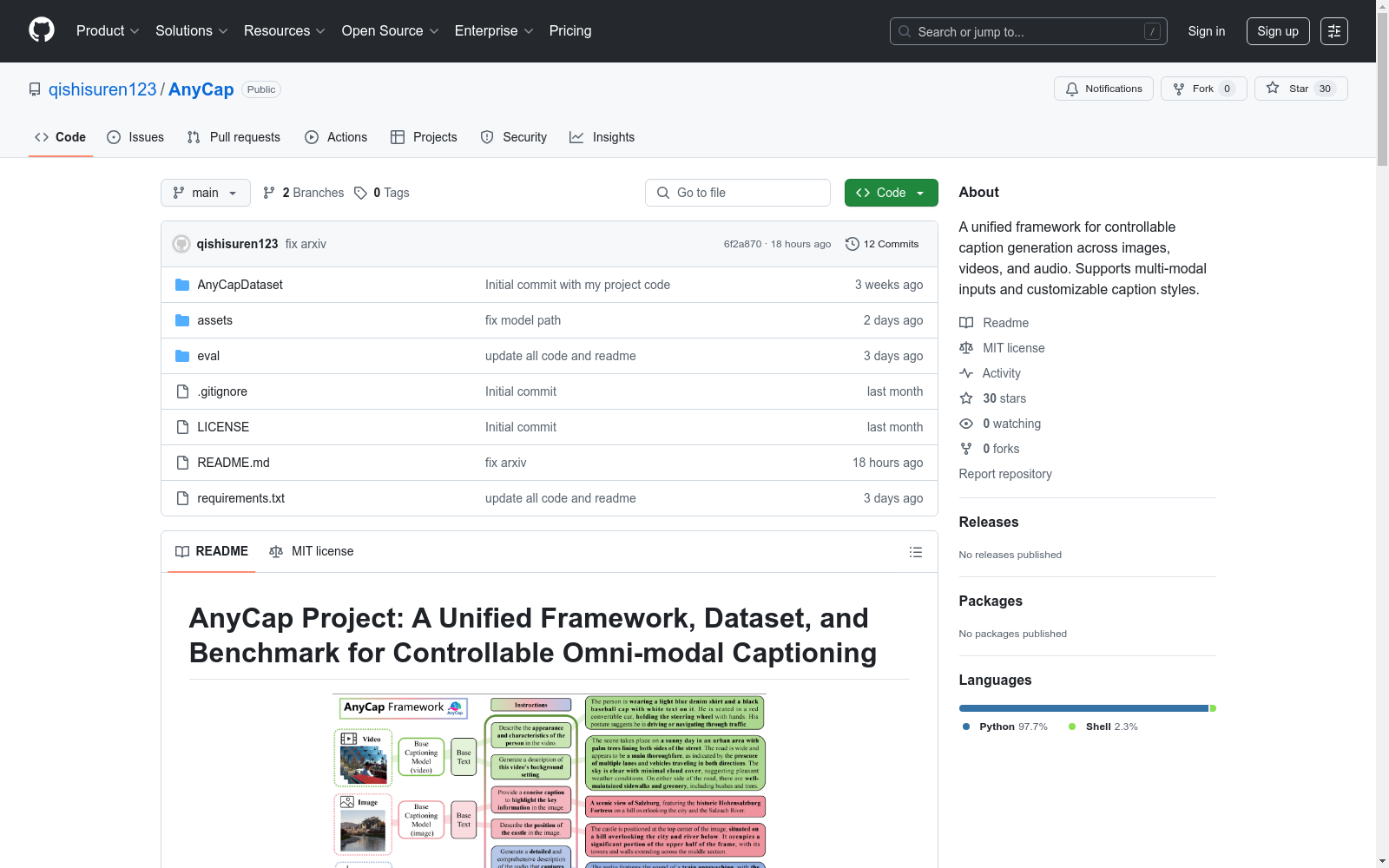Image resolution: width=1389 pixels, height=868 pixels.
Task: Open the AnyCap repository link
Action: 201,89
